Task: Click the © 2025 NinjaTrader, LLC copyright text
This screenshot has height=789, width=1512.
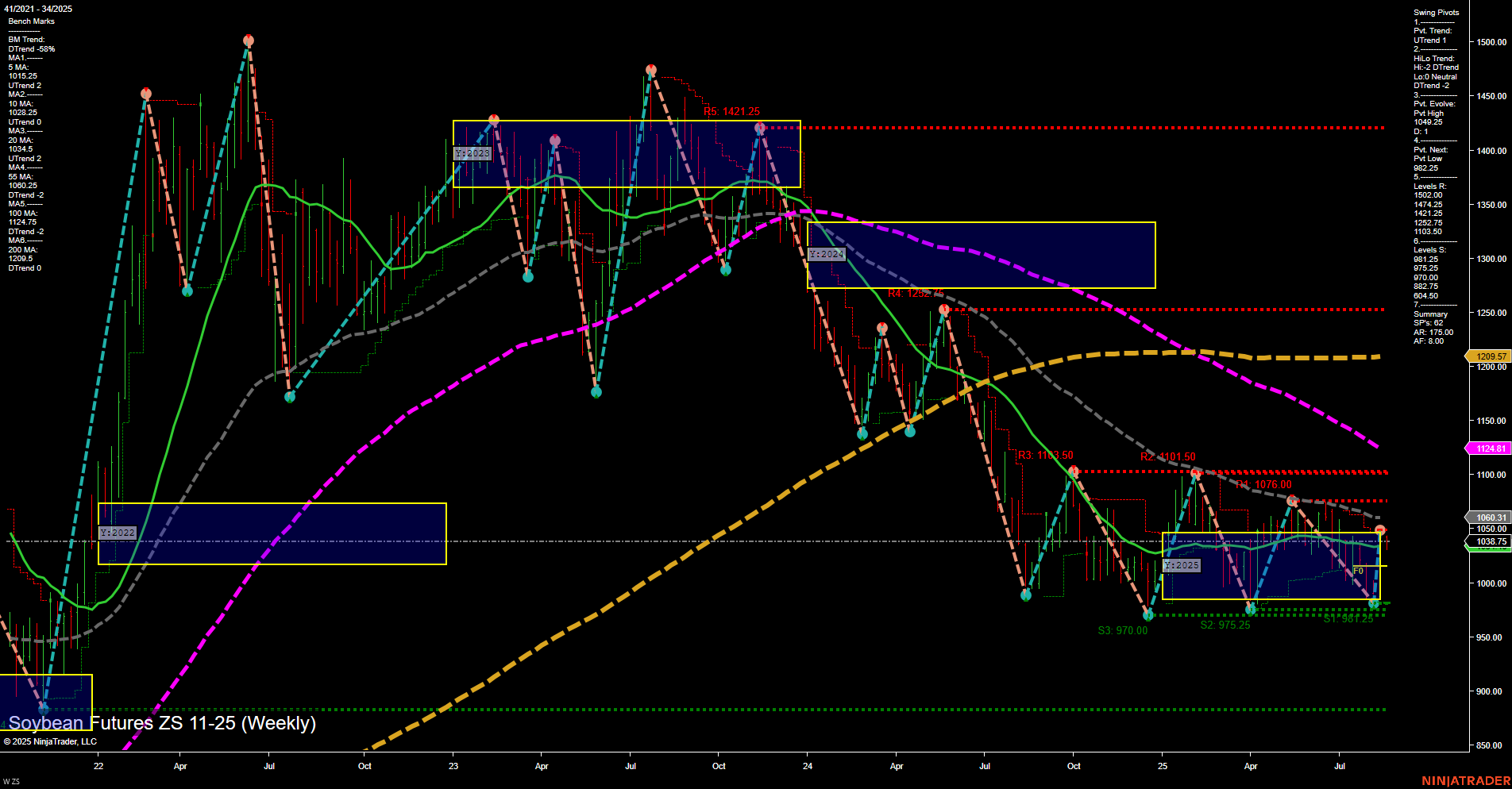Action: 52,741
